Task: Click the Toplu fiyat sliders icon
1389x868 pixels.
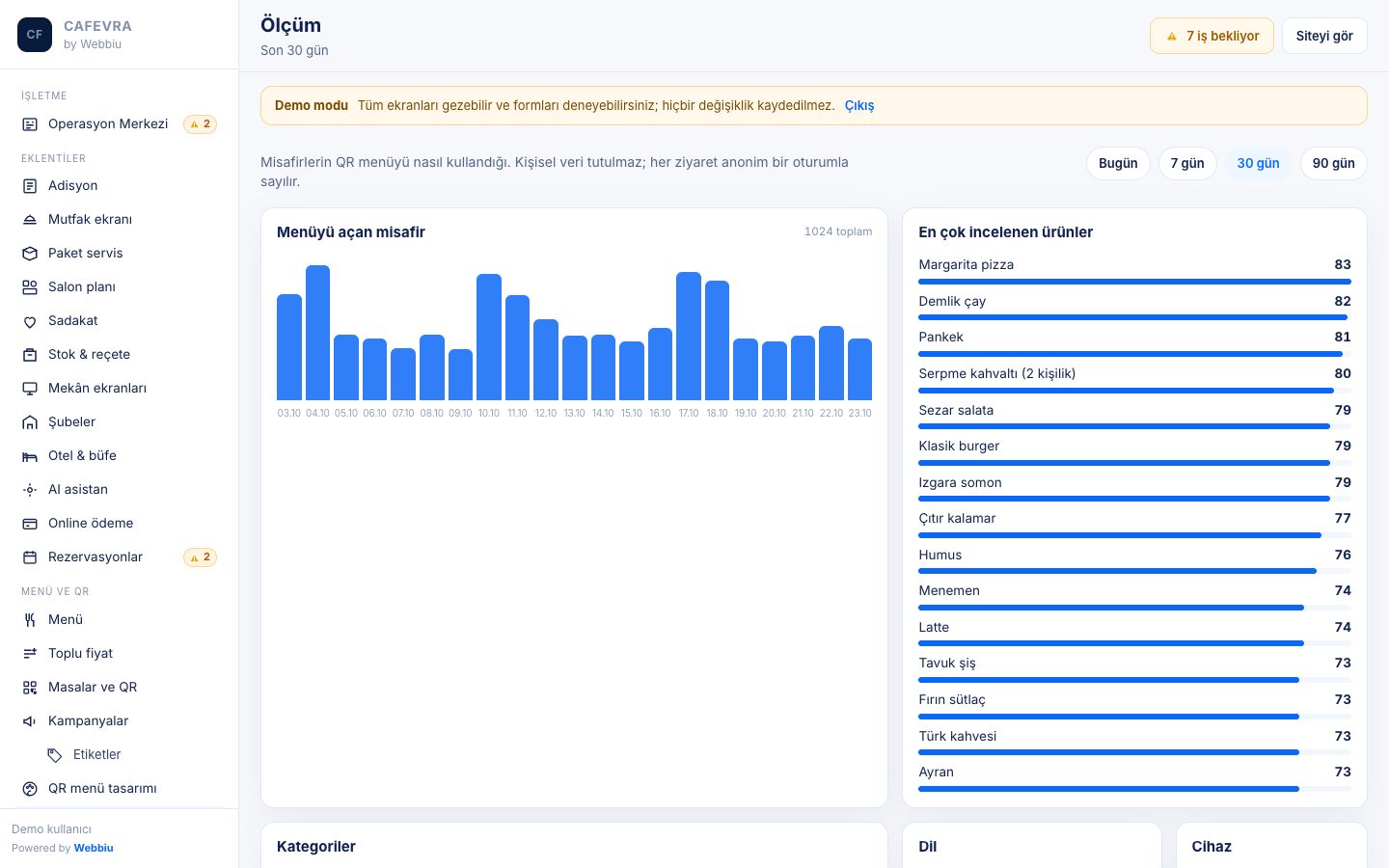Action: [30, 654]
